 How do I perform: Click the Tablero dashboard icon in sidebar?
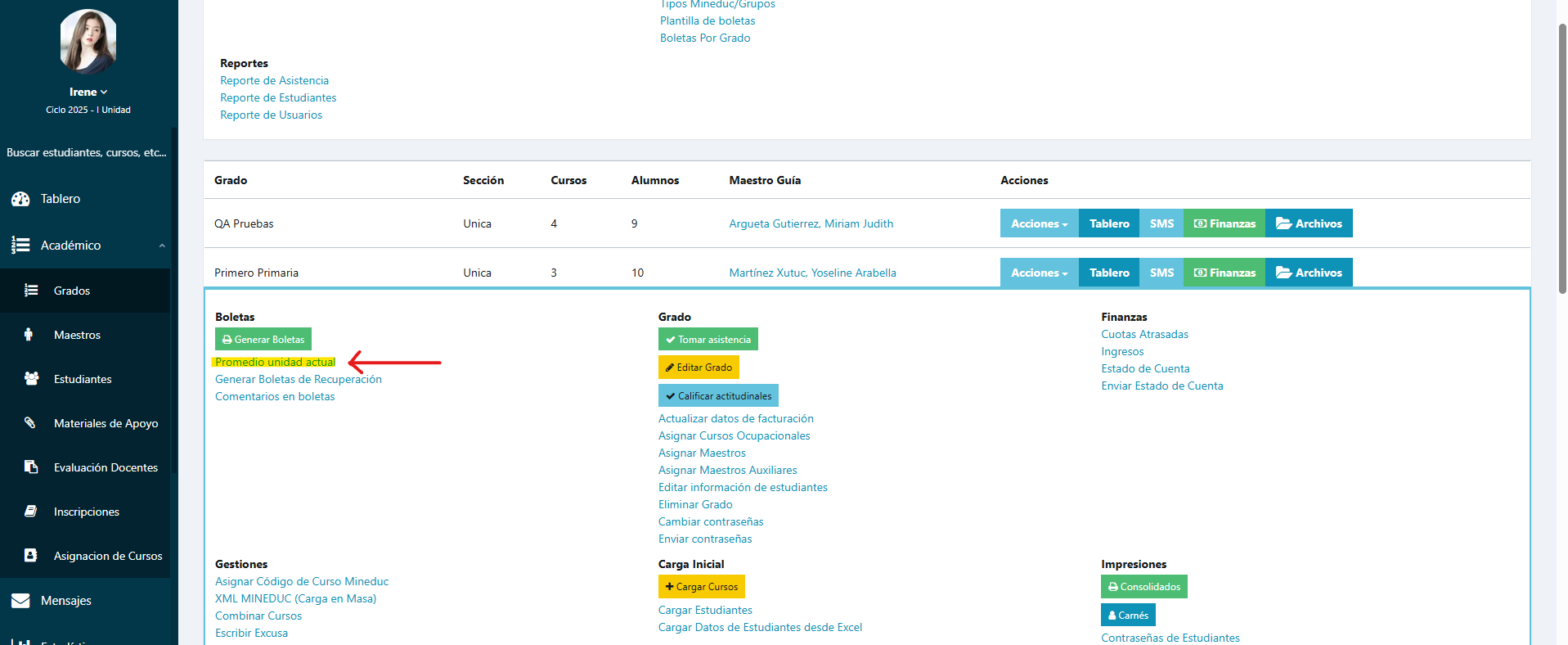coord(20,199)
